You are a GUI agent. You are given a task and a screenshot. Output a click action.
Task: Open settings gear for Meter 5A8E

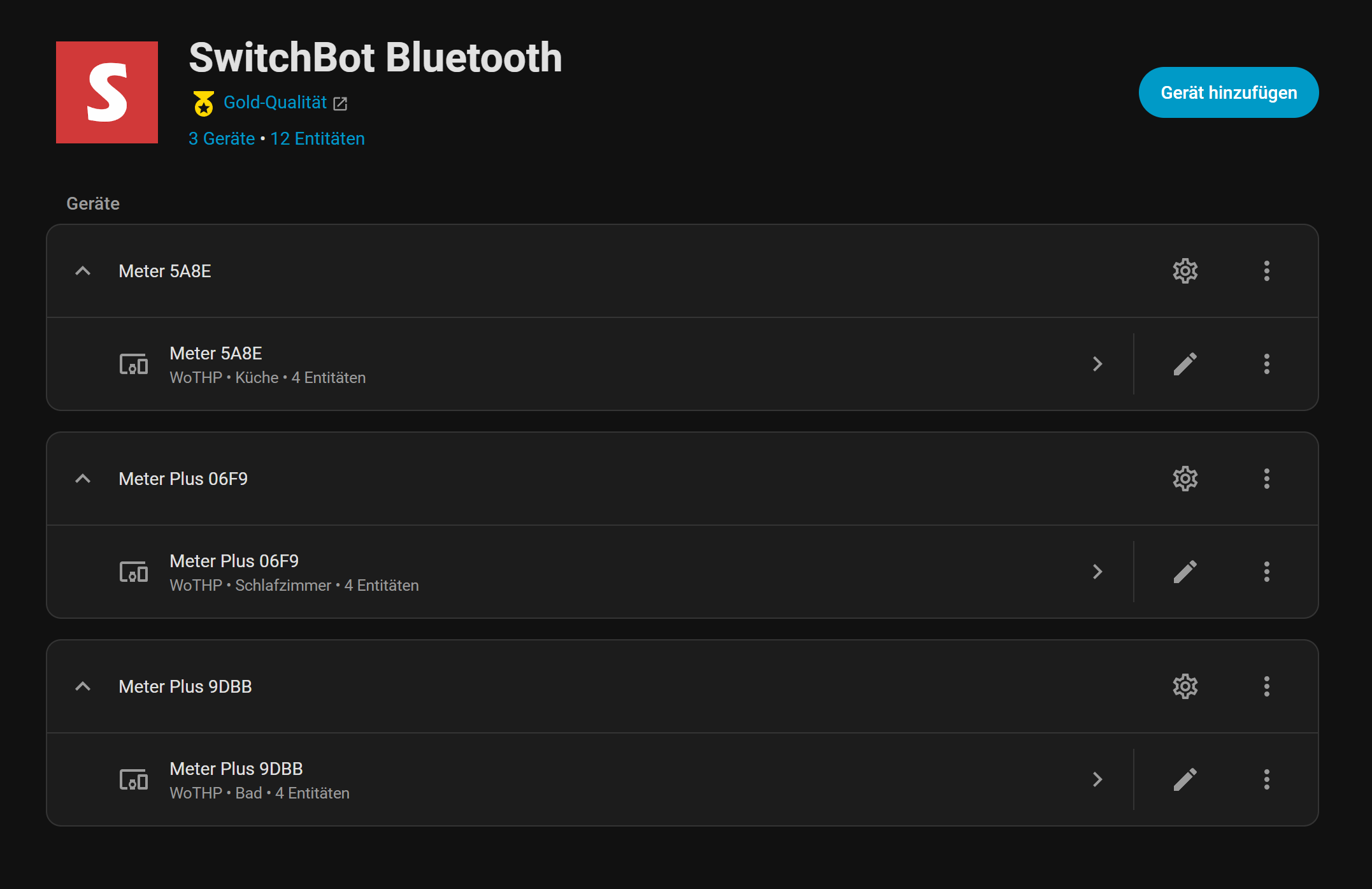[1185, 271]
